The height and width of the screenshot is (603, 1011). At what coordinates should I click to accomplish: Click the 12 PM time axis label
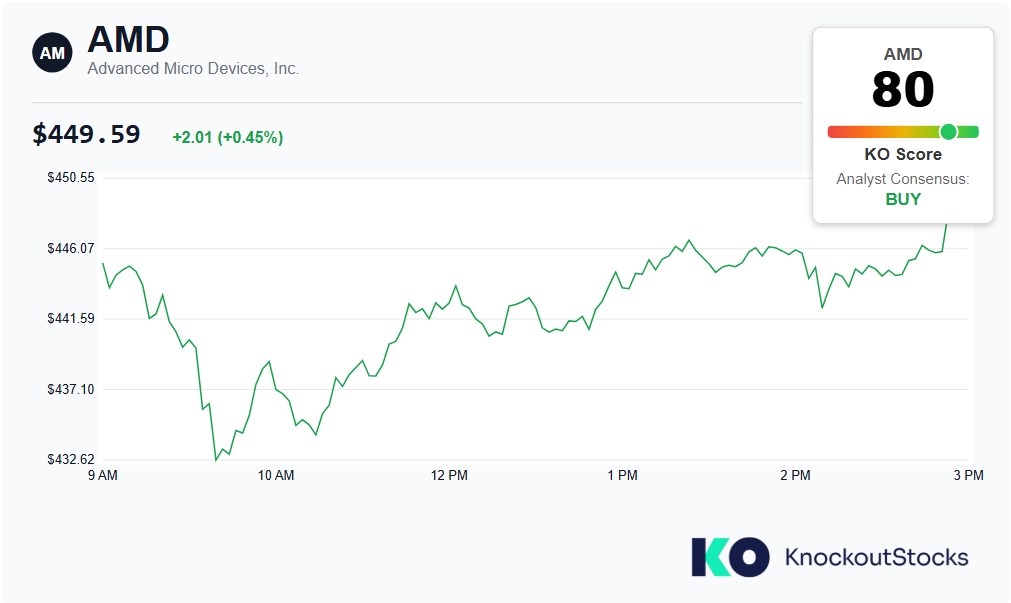(449, 475)
